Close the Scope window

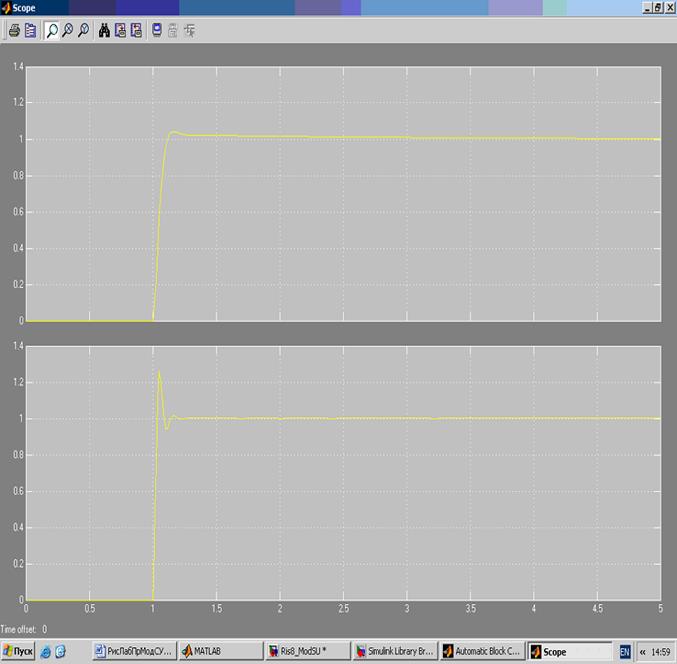tap(670, 7)
